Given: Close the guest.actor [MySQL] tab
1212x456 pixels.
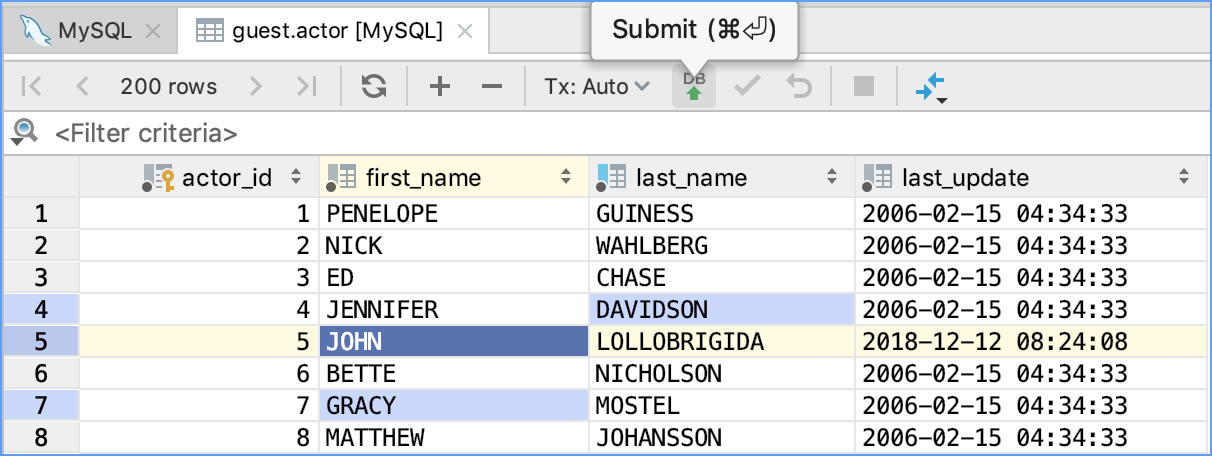Looking at the screenshot, I should [465, 30].
